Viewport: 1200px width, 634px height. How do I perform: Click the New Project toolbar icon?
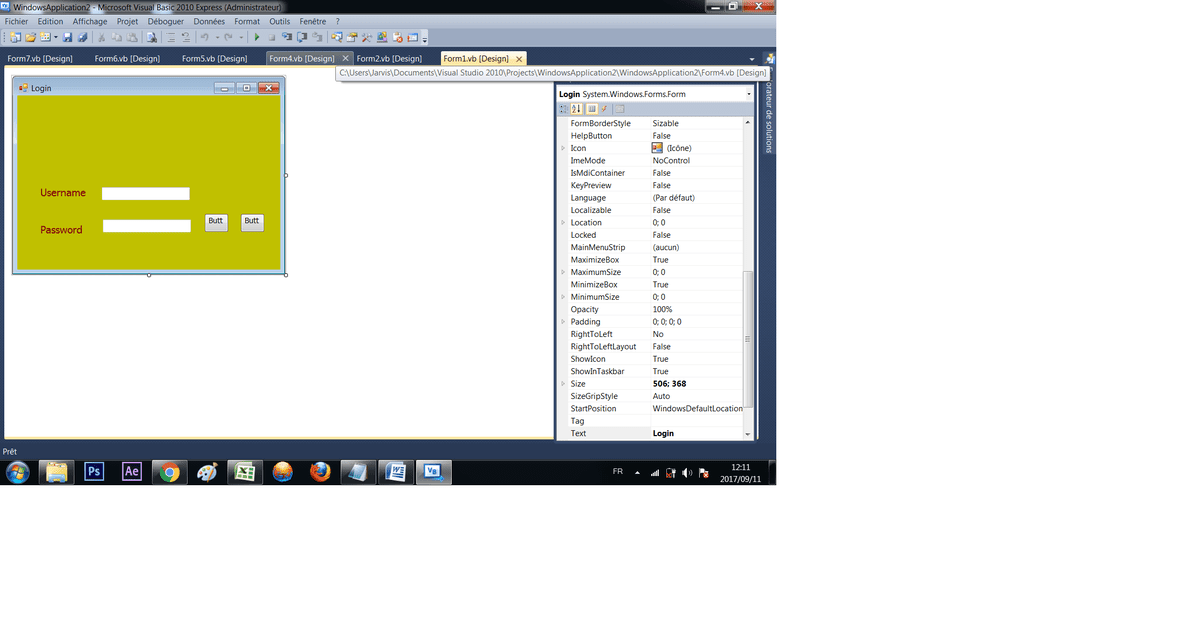point(15,37)
